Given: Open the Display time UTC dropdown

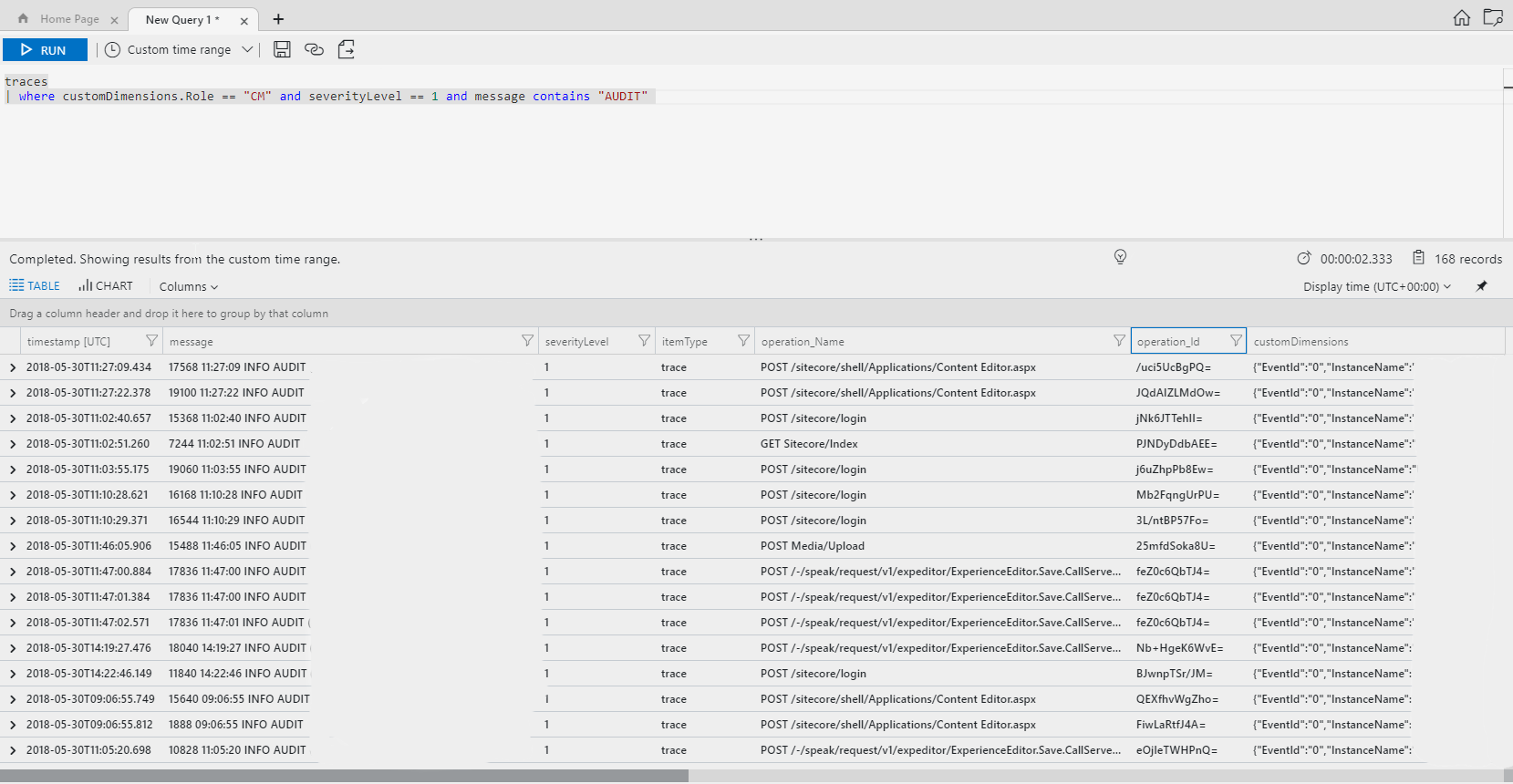Looking at the screenshot, I should (x=1376, y=286).
